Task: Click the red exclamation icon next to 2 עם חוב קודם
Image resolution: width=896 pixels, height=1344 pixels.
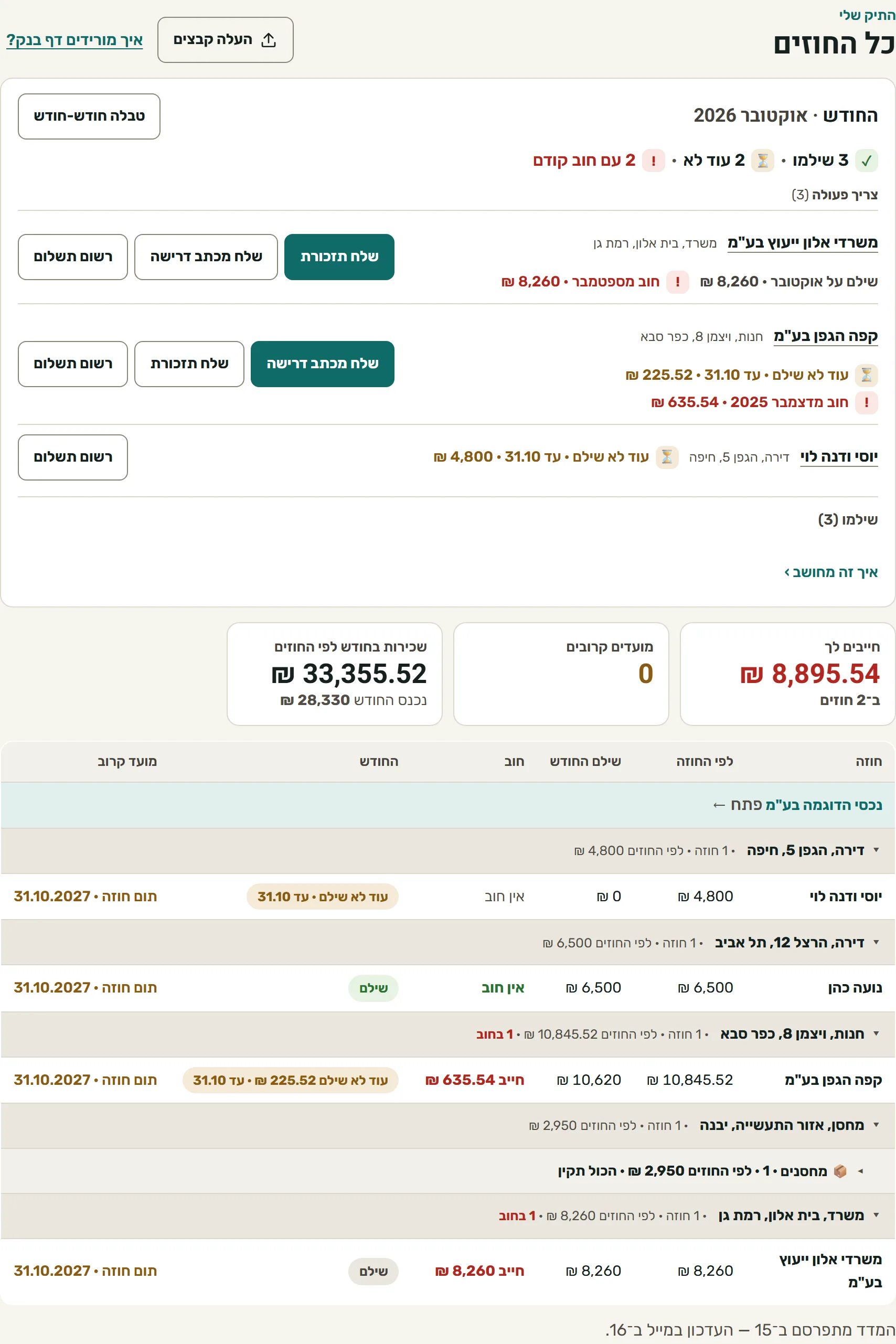Action: [x=654, y=161]
